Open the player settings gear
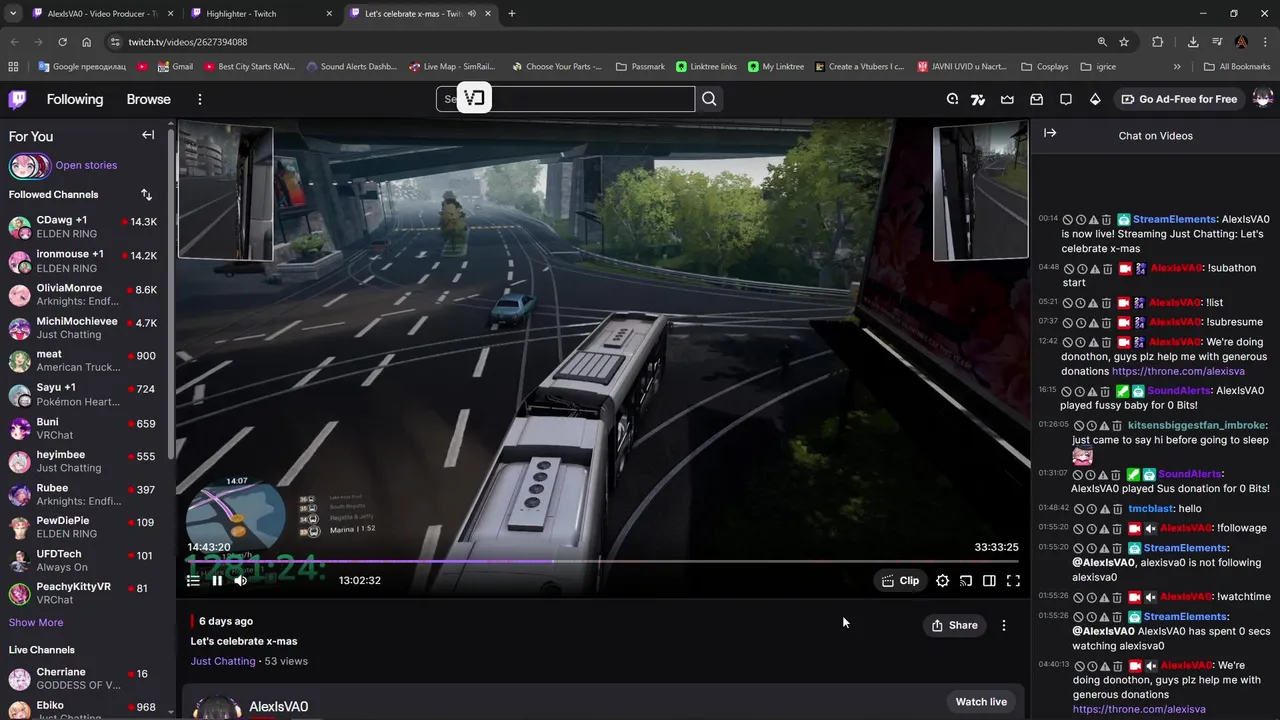 click(x=942, y=580)
